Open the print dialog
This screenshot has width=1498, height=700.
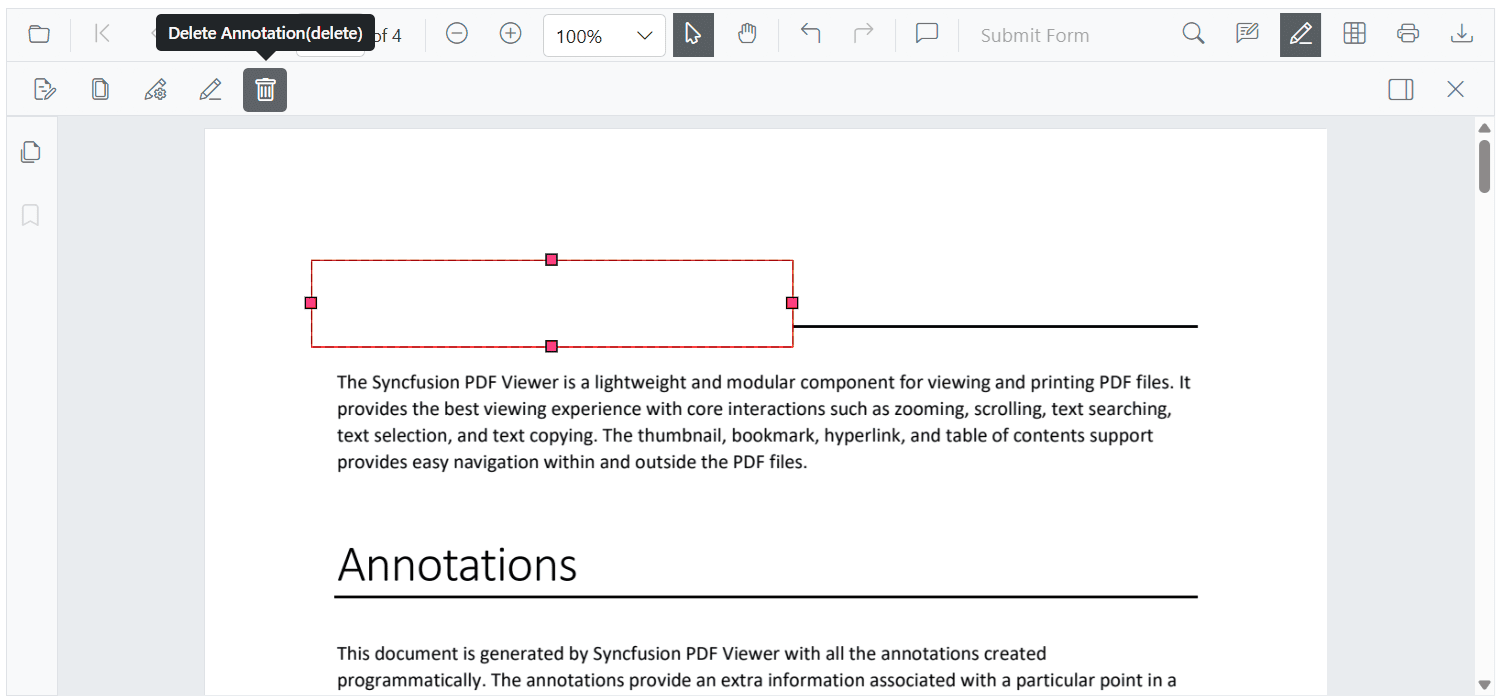pos(1408,33)
